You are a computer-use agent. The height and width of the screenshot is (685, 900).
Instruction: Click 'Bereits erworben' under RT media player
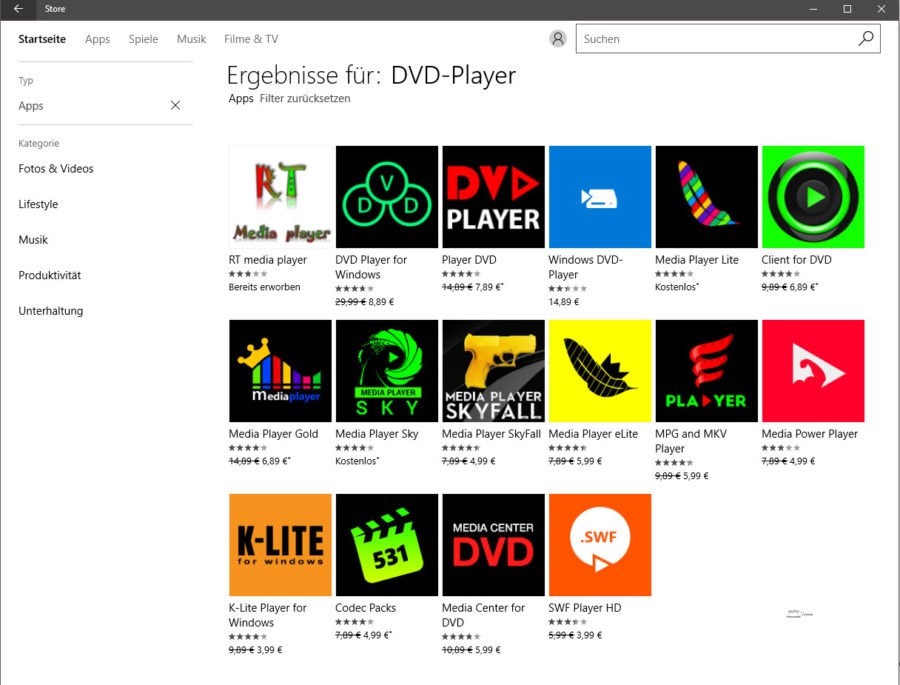(264, 287)
